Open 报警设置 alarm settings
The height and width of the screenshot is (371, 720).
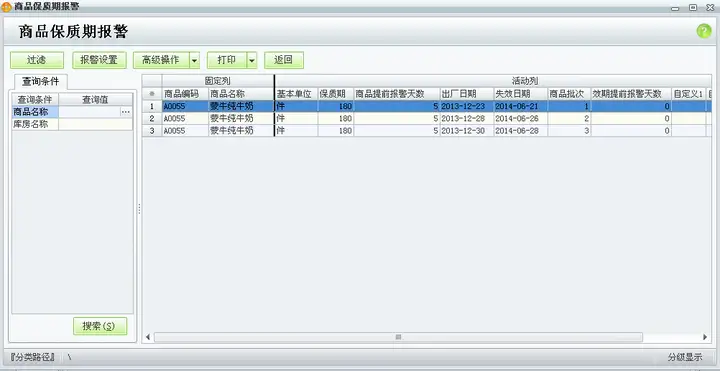click(99, 60)
